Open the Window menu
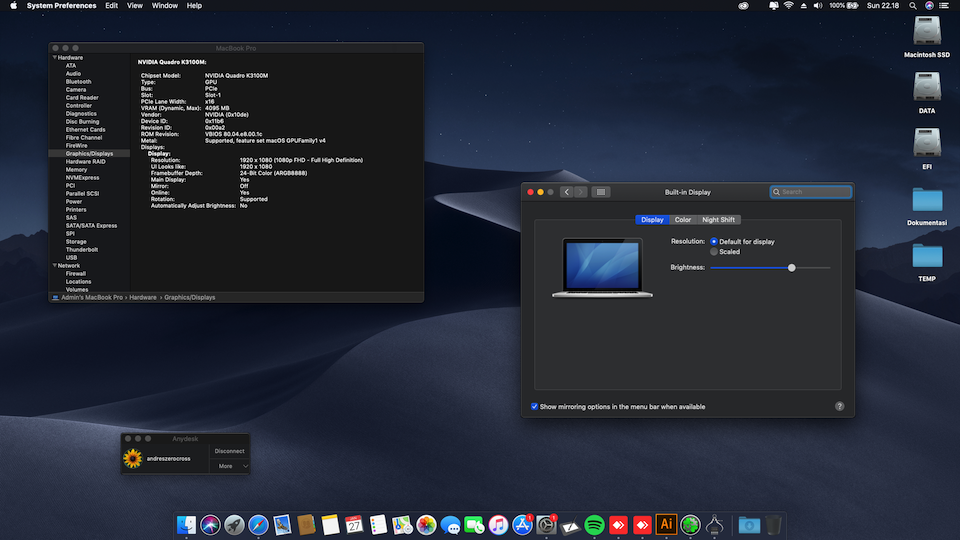 pyautogui.click(x=165, y=6)
